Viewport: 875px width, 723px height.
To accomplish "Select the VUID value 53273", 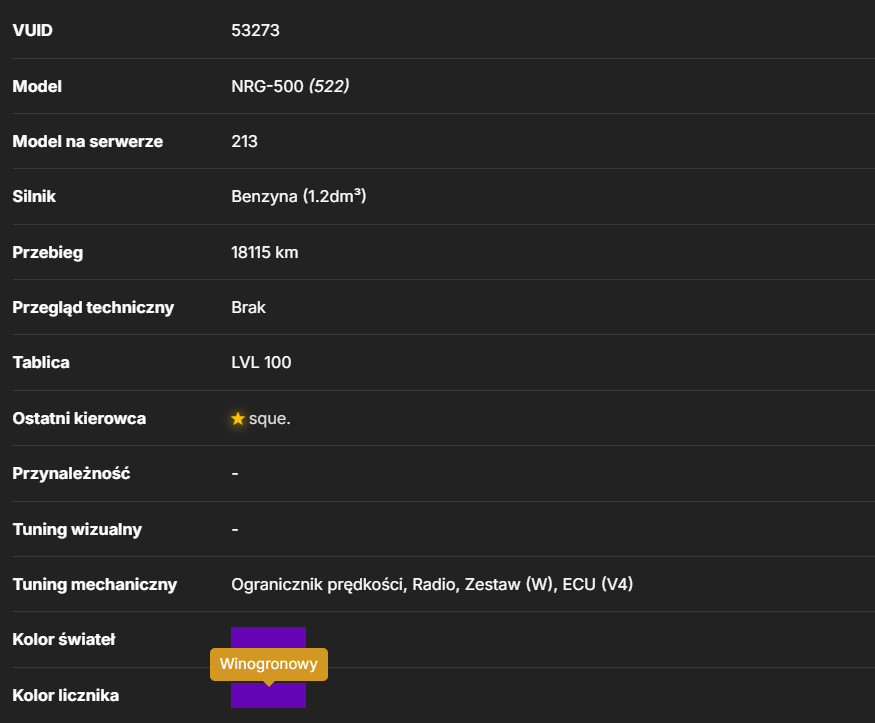I will click(255, 30).
